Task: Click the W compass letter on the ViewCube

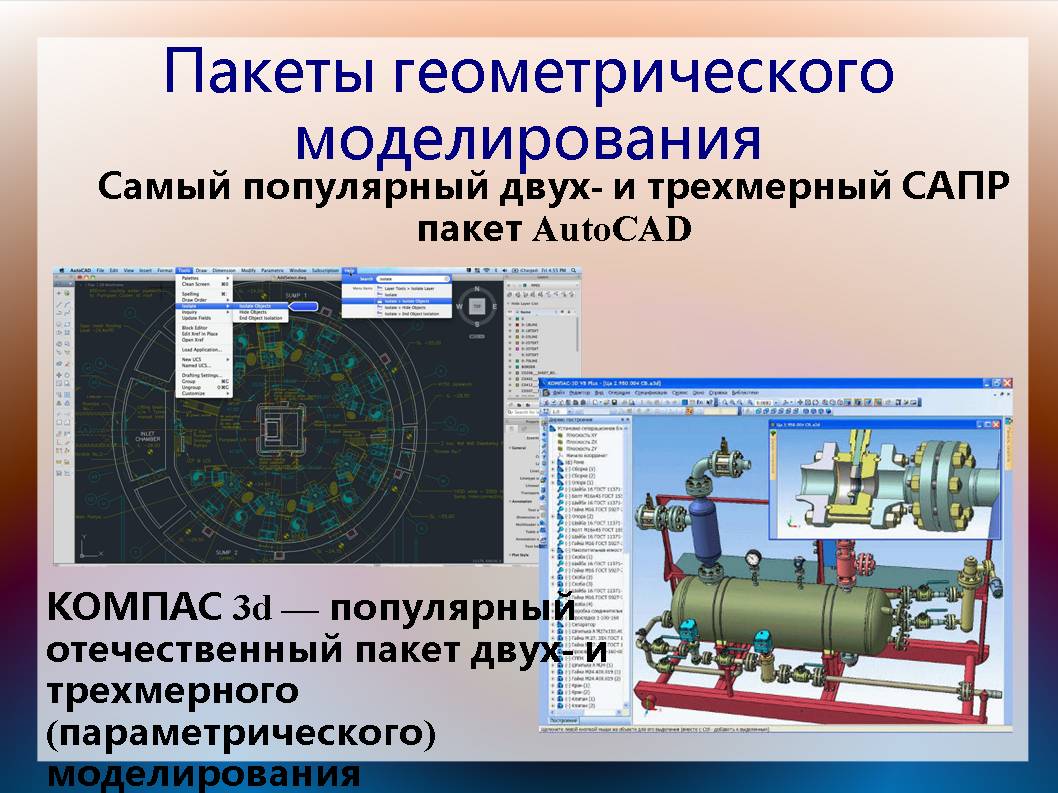Action: tap(460, 306)
